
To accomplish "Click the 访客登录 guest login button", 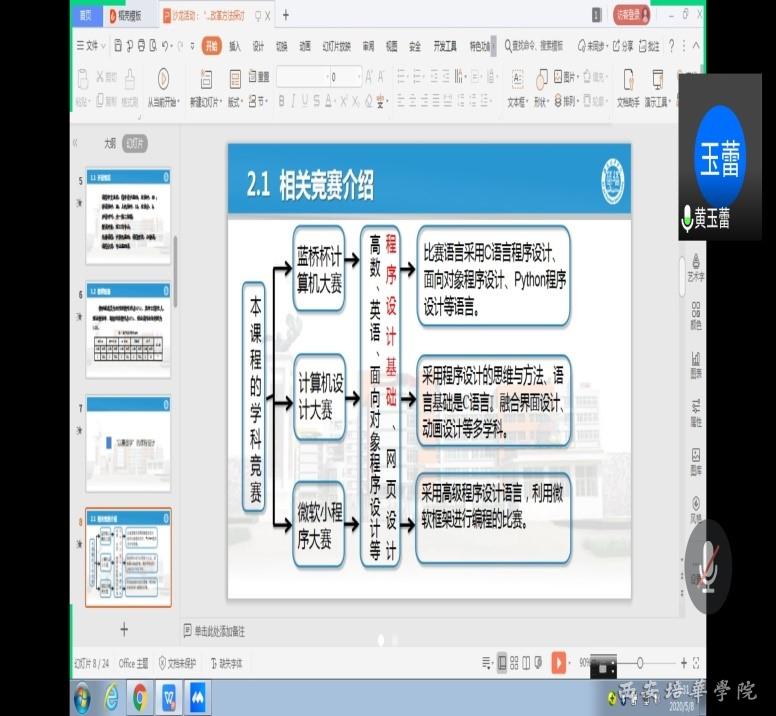I will pos(632,15).
